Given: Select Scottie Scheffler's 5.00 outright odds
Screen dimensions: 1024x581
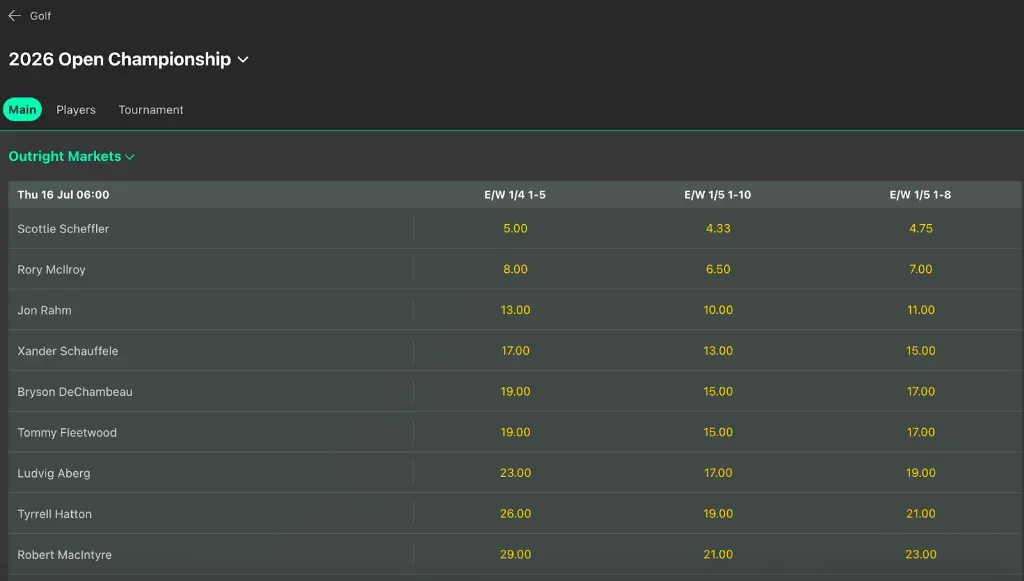Looking at the screenshot, I should click(515, 228).
